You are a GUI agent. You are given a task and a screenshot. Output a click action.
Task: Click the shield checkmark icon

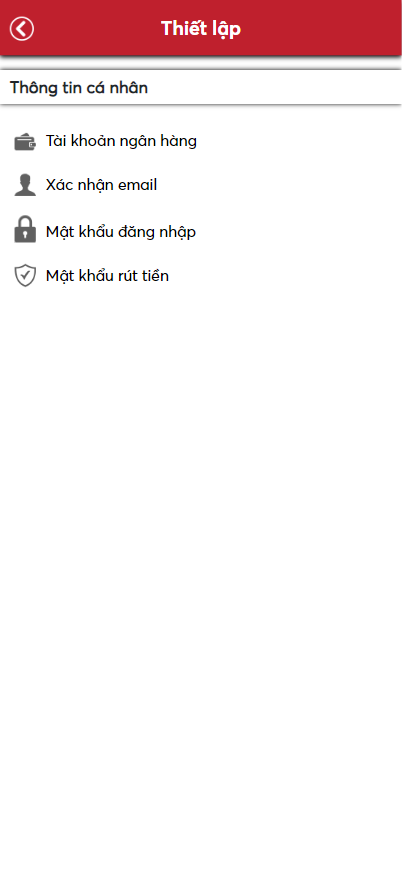click(x=25, y=276)
